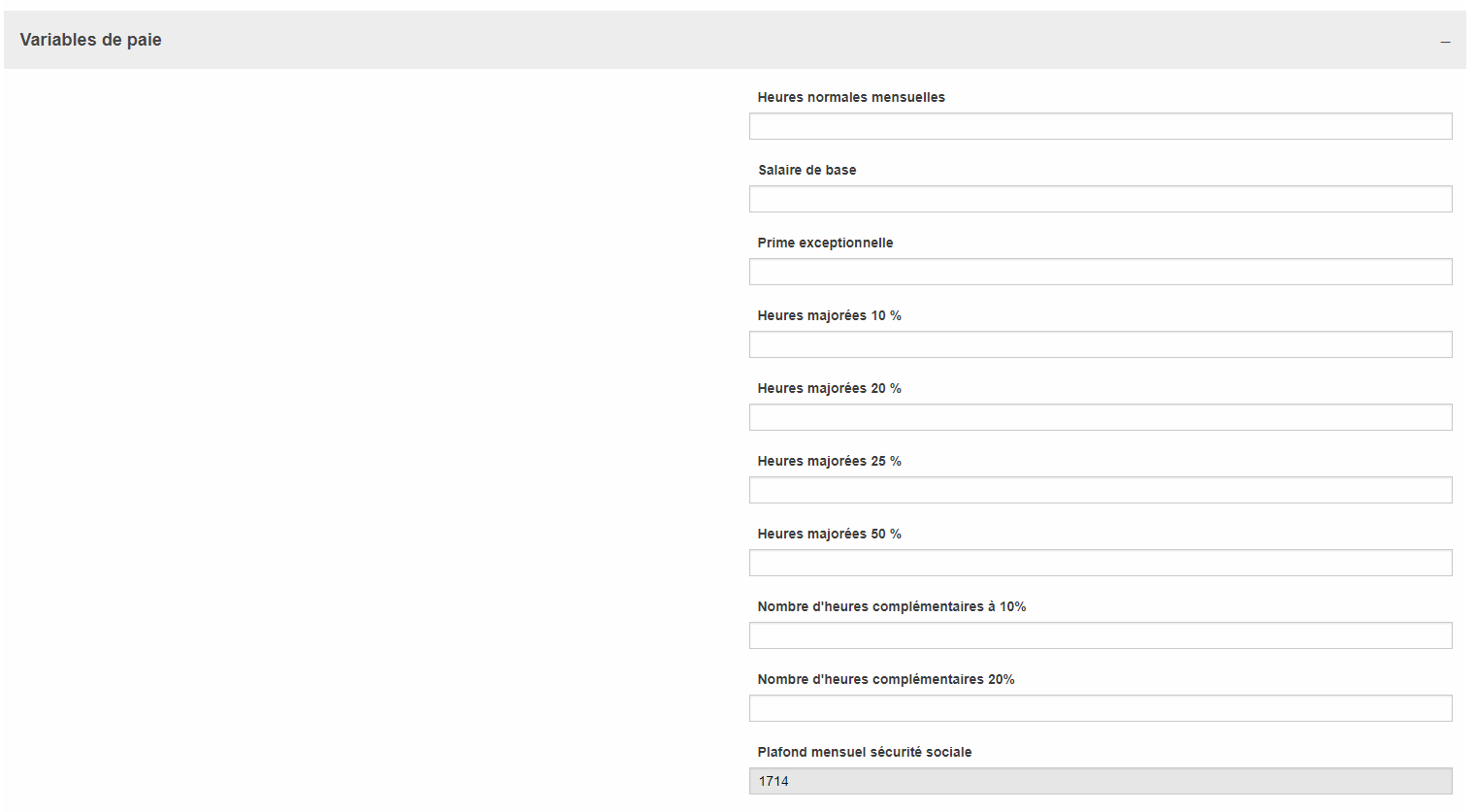Select the Prime exceptionnelle text box

1101,272
